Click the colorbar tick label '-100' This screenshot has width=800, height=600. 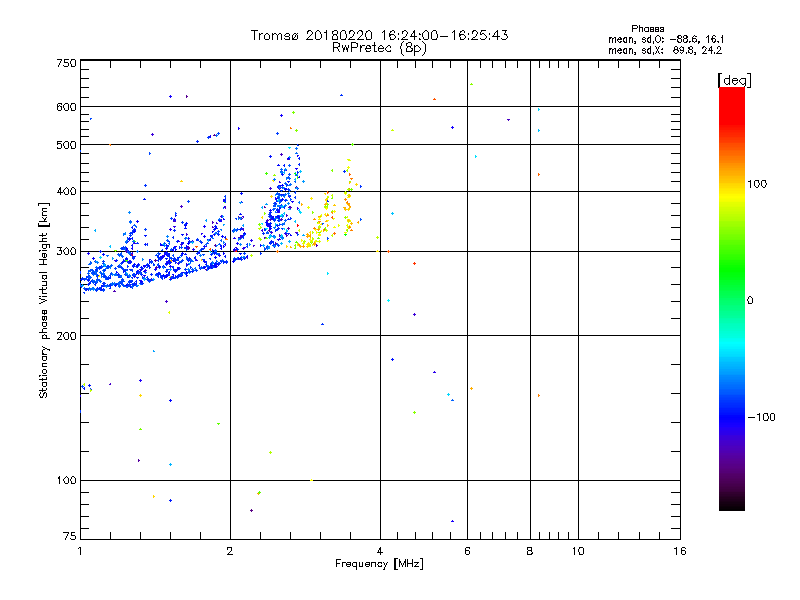tap(761, 417)
